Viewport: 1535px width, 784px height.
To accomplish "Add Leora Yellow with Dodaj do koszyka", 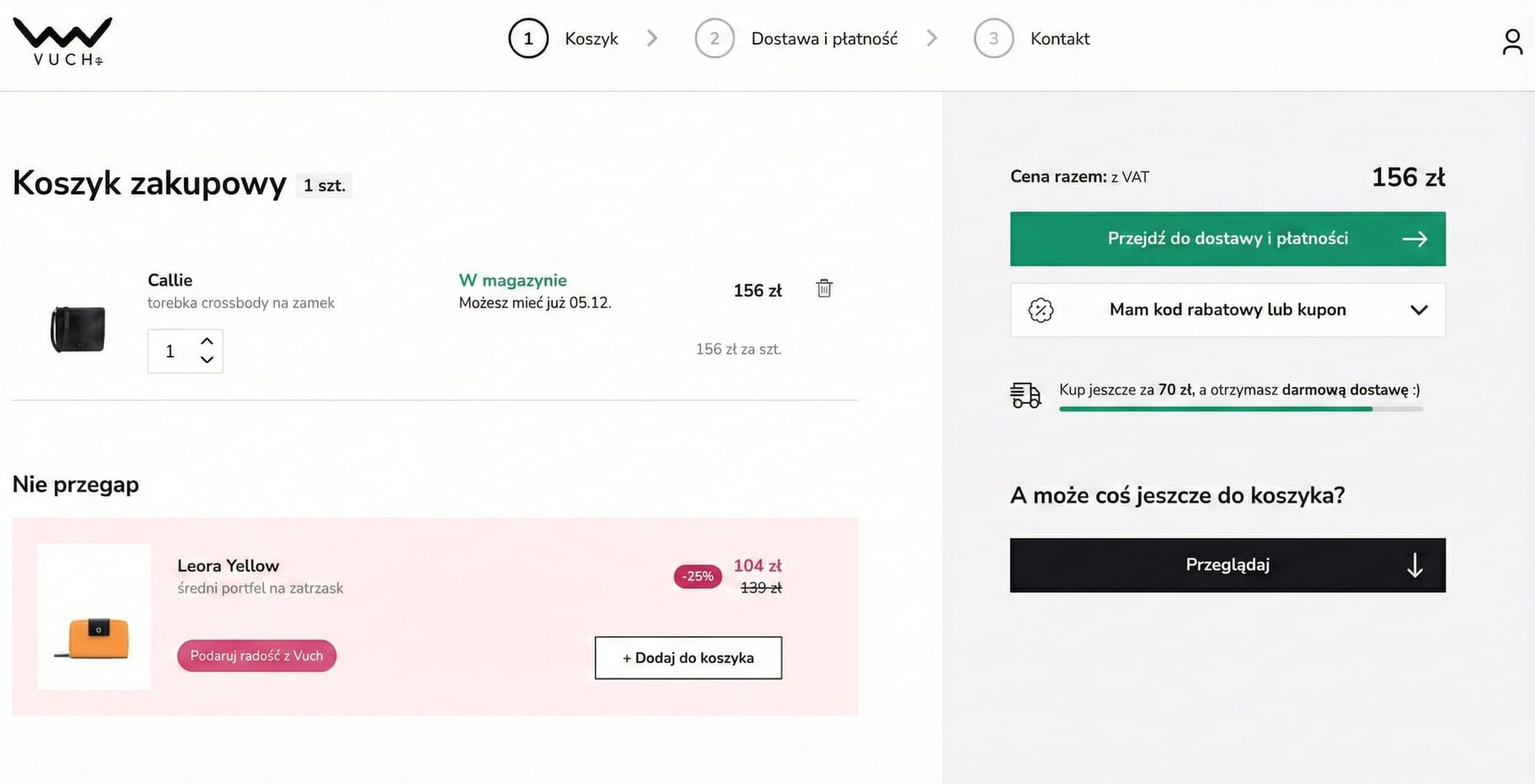I will tap(688, 657).
